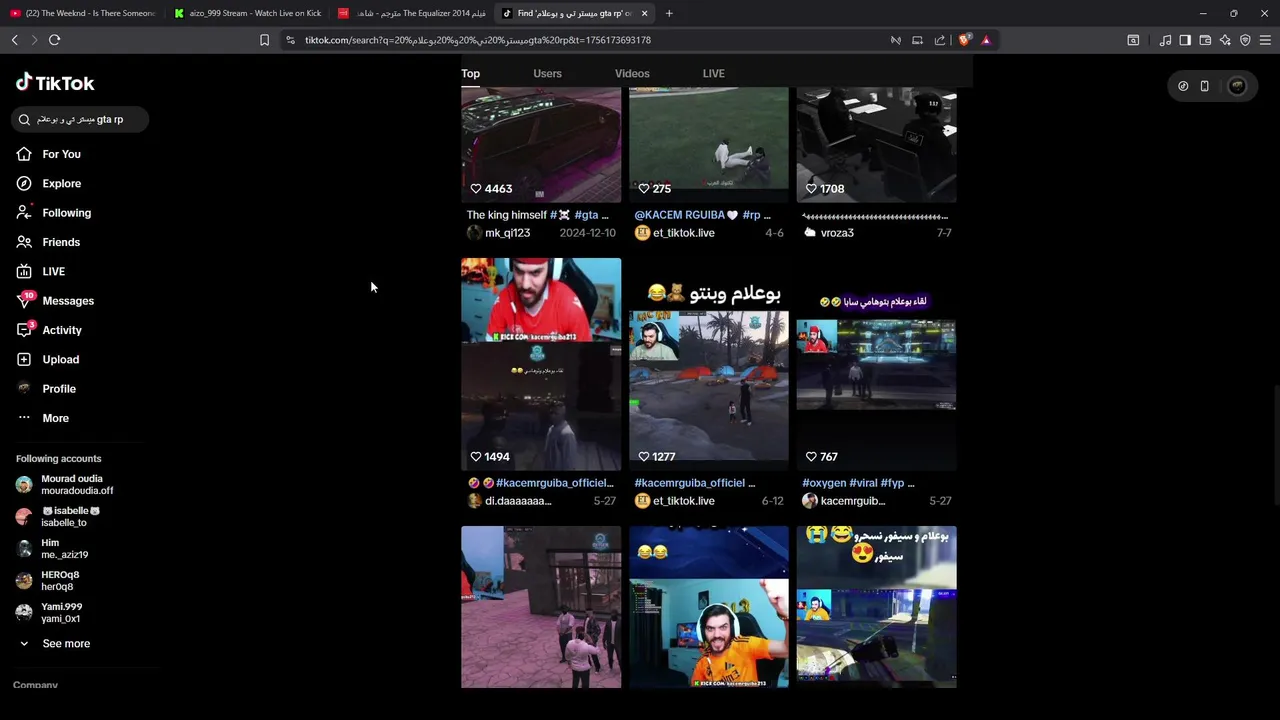Open the For You feed
Screen dimensions: 1280x720
[61, 154]
